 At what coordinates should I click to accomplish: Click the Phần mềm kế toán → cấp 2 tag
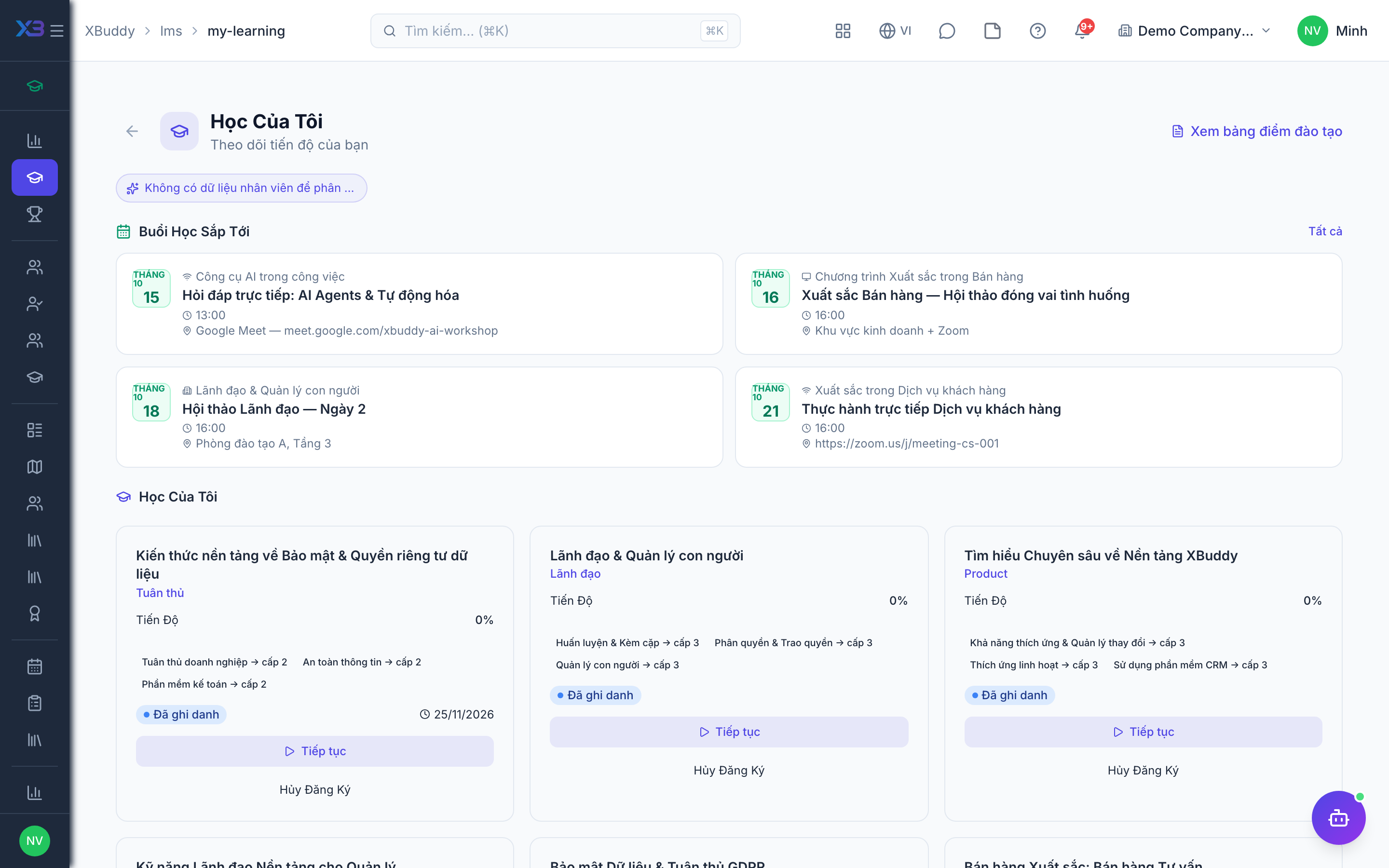tap(204, 684)
